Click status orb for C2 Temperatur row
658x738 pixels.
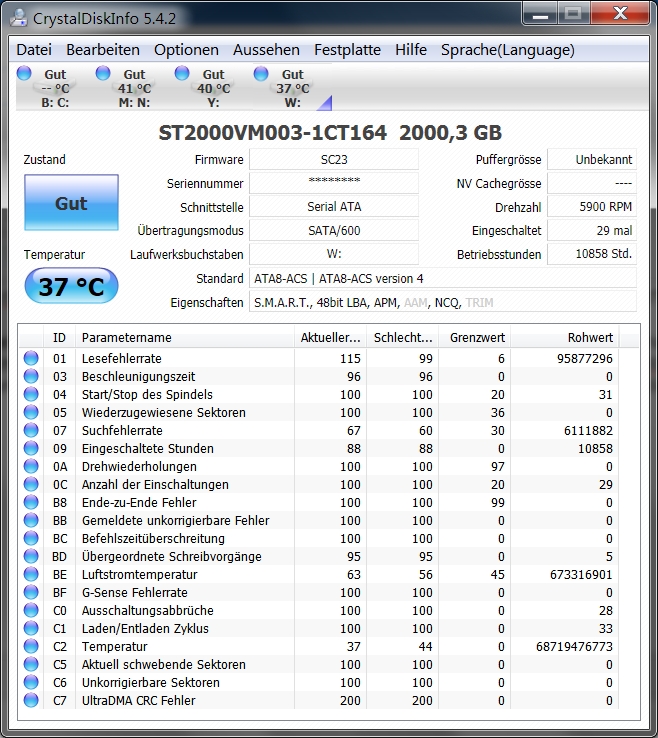(x=31, y=646)
